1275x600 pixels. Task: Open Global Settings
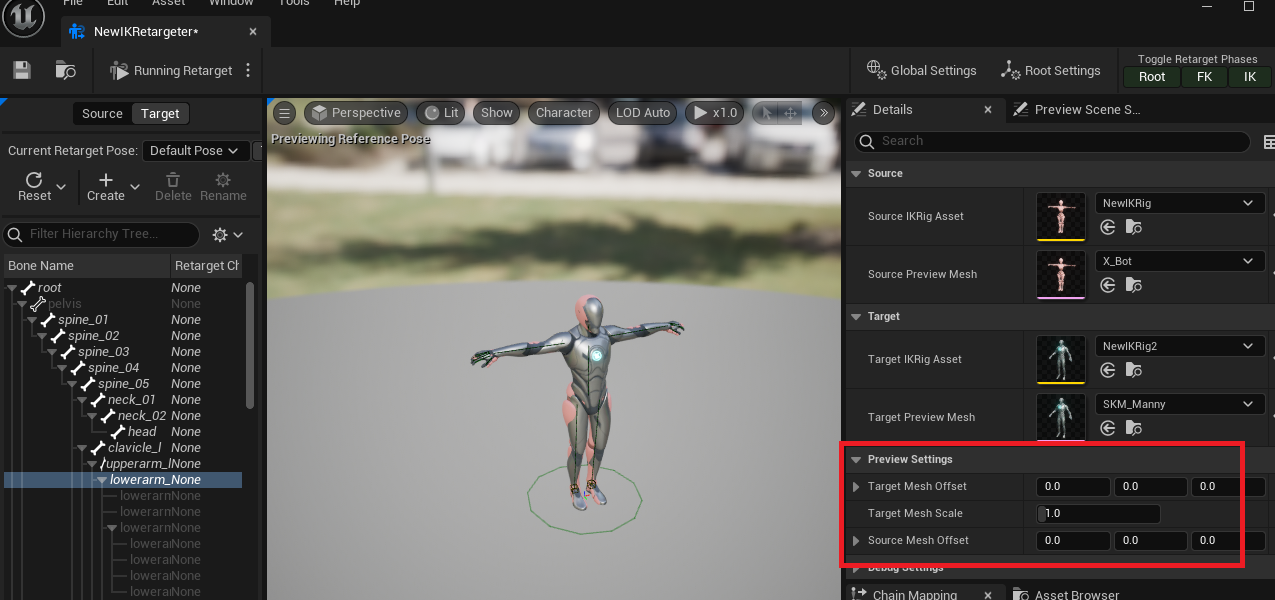(922, 70)
